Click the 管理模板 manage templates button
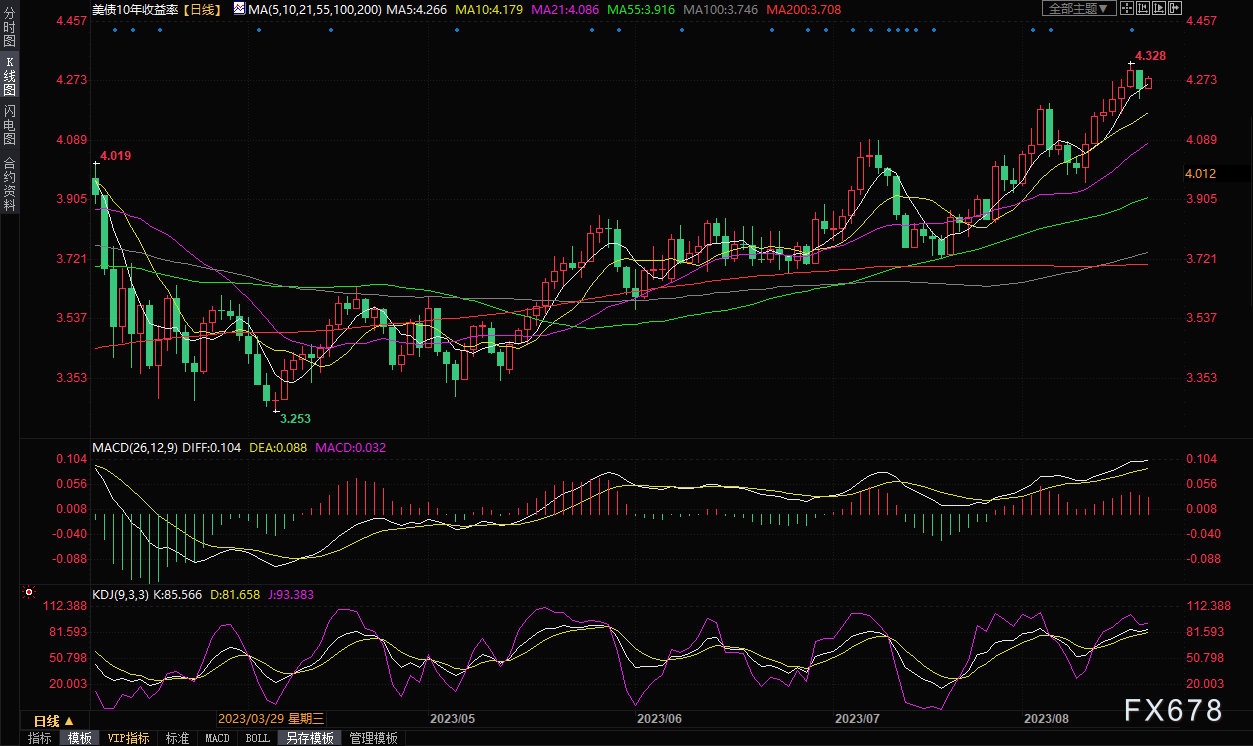 pyautogui.click(x=373, y=738)
